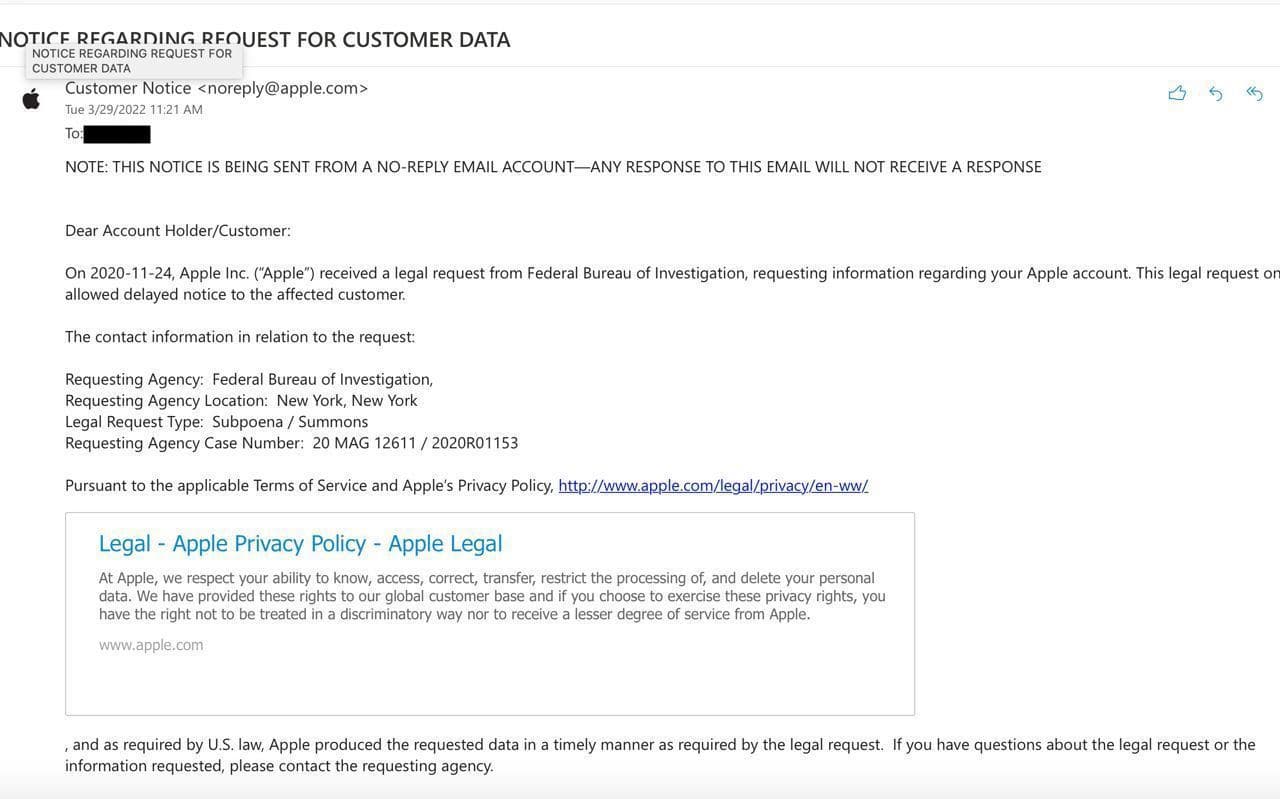Click the "contact information in relation" sentence

pyautogui.click(x=240, y=337)
